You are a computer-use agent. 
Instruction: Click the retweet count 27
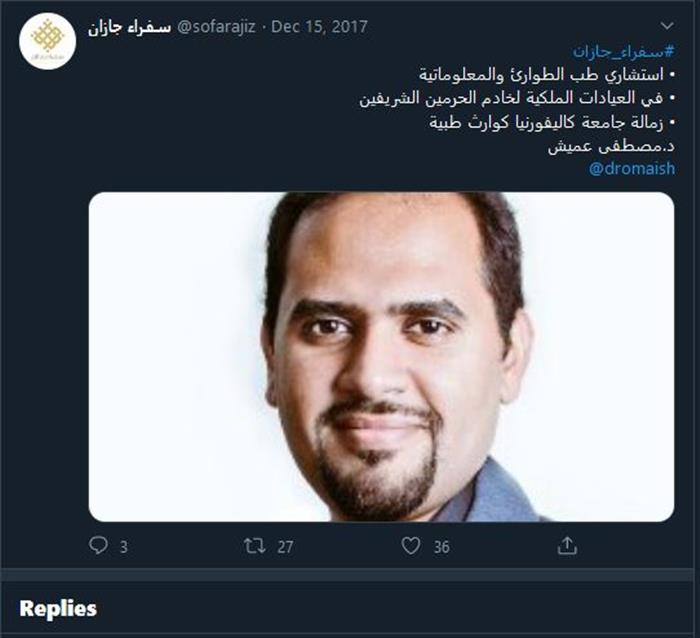click(x=285, y=547)
